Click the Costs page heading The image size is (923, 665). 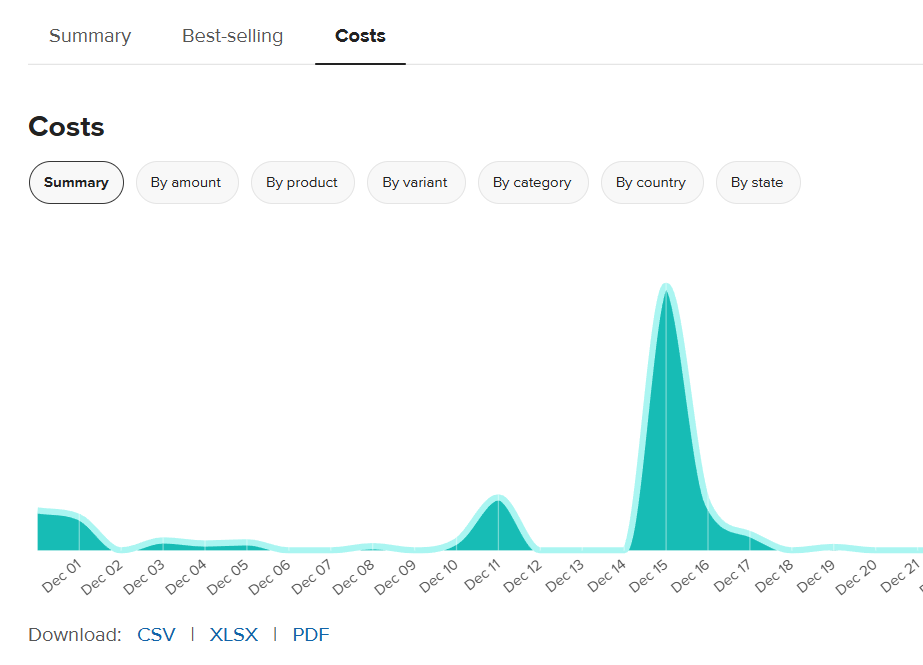tap(66, 127)
